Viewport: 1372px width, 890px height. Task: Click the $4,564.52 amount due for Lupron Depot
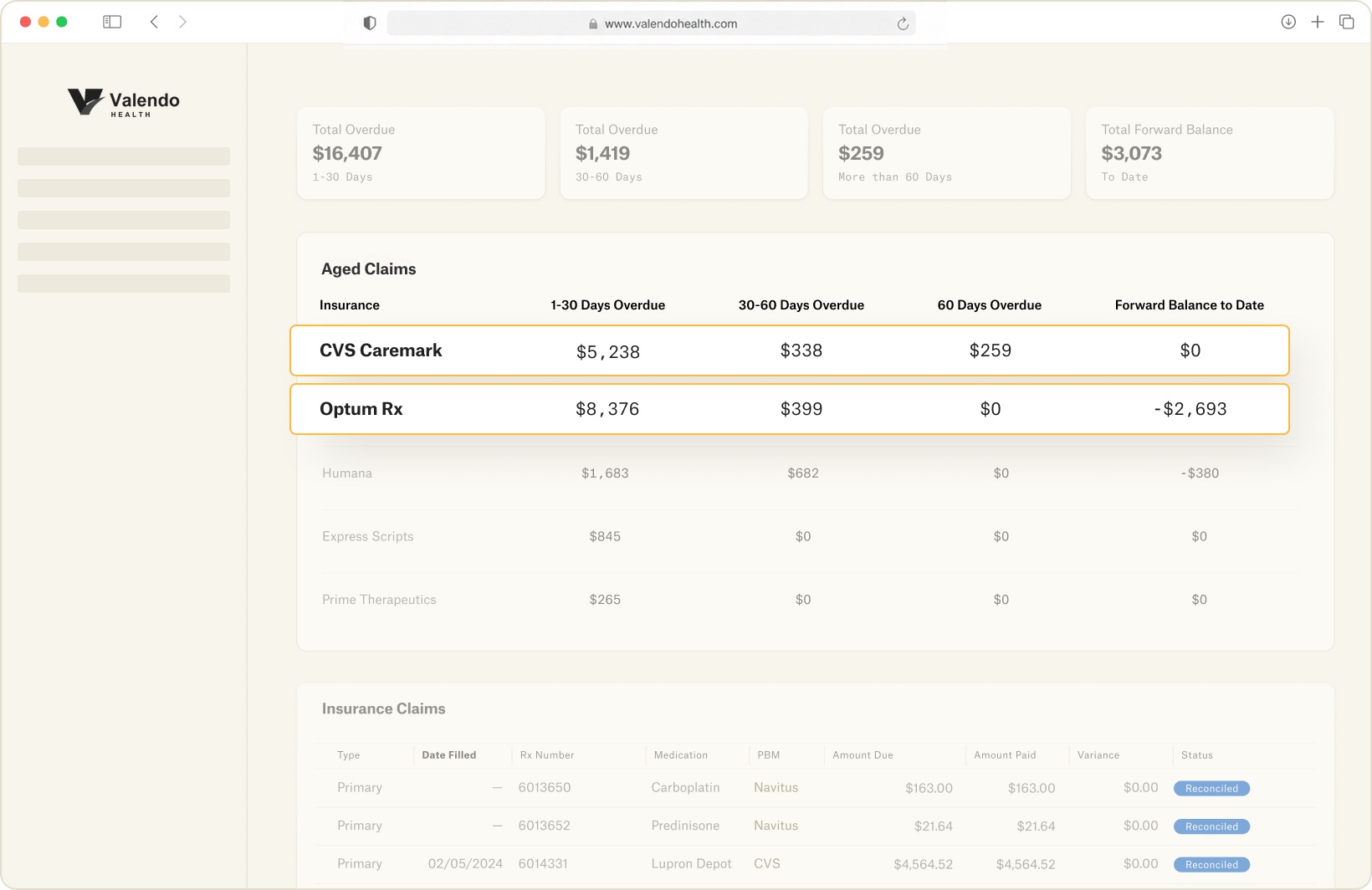(924, 864)
